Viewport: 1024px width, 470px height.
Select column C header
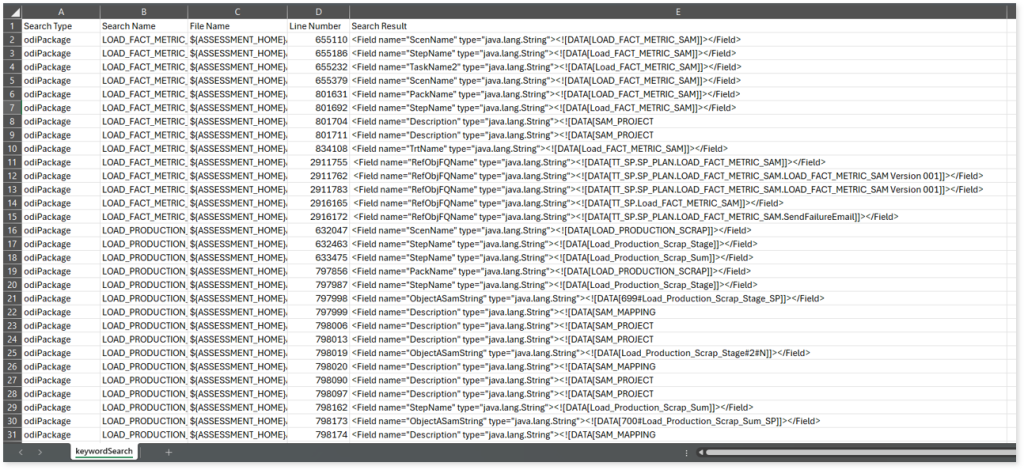237,11
